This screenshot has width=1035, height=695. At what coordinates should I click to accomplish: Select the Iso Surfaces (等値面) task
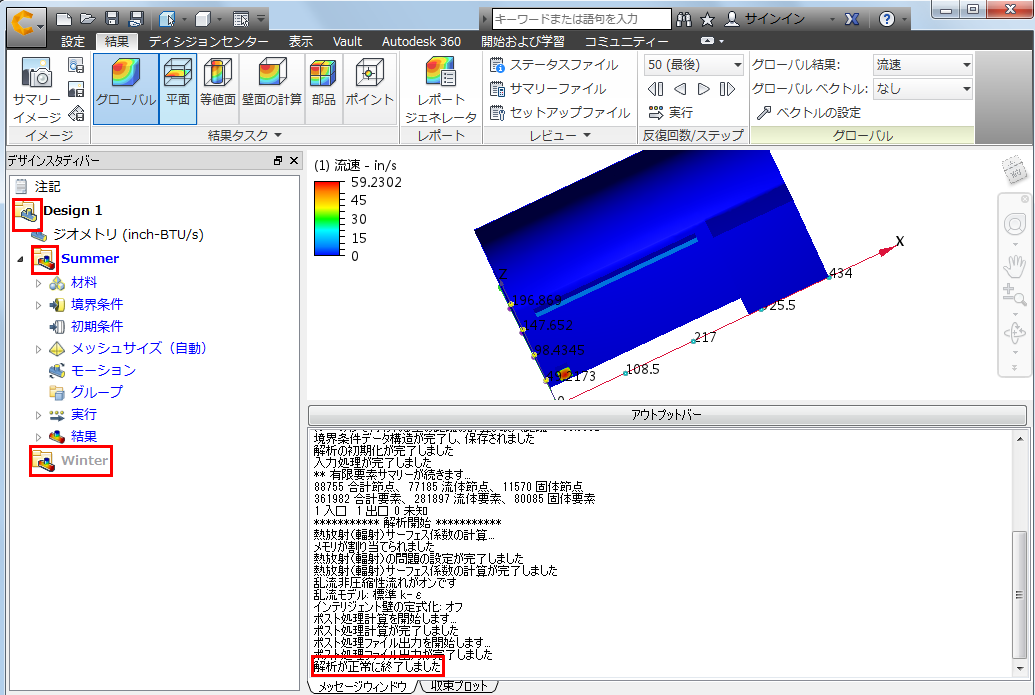coord(218,89)
